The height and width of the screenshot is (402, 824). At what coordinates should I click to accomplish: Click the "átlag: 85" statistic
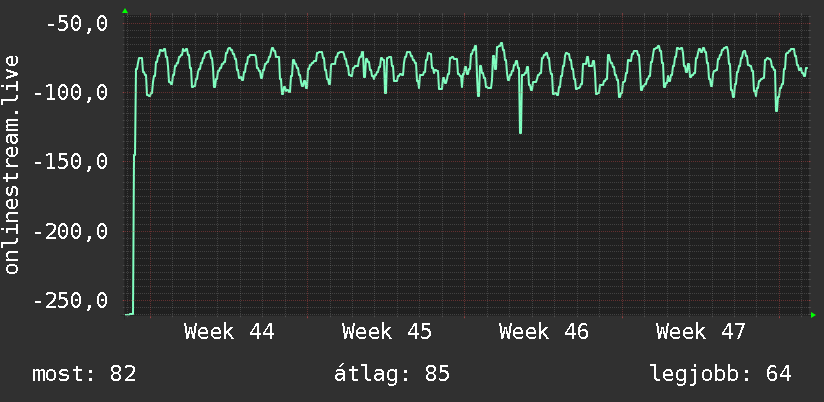click(x=392, y=374)
